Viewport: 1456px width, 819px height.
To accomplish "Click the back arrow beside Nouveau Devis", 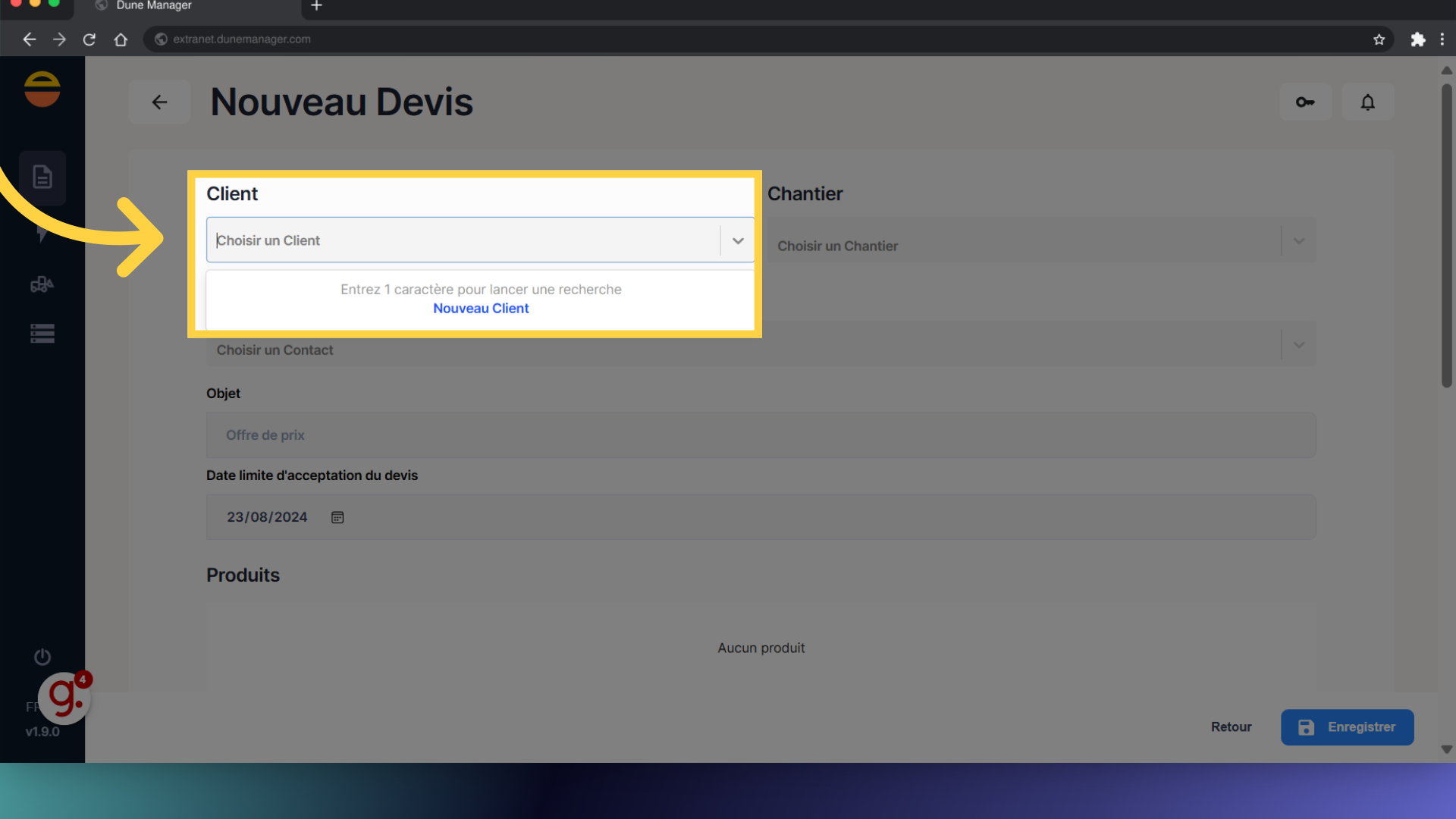I will pyautogui.click(x=159, y=102).
